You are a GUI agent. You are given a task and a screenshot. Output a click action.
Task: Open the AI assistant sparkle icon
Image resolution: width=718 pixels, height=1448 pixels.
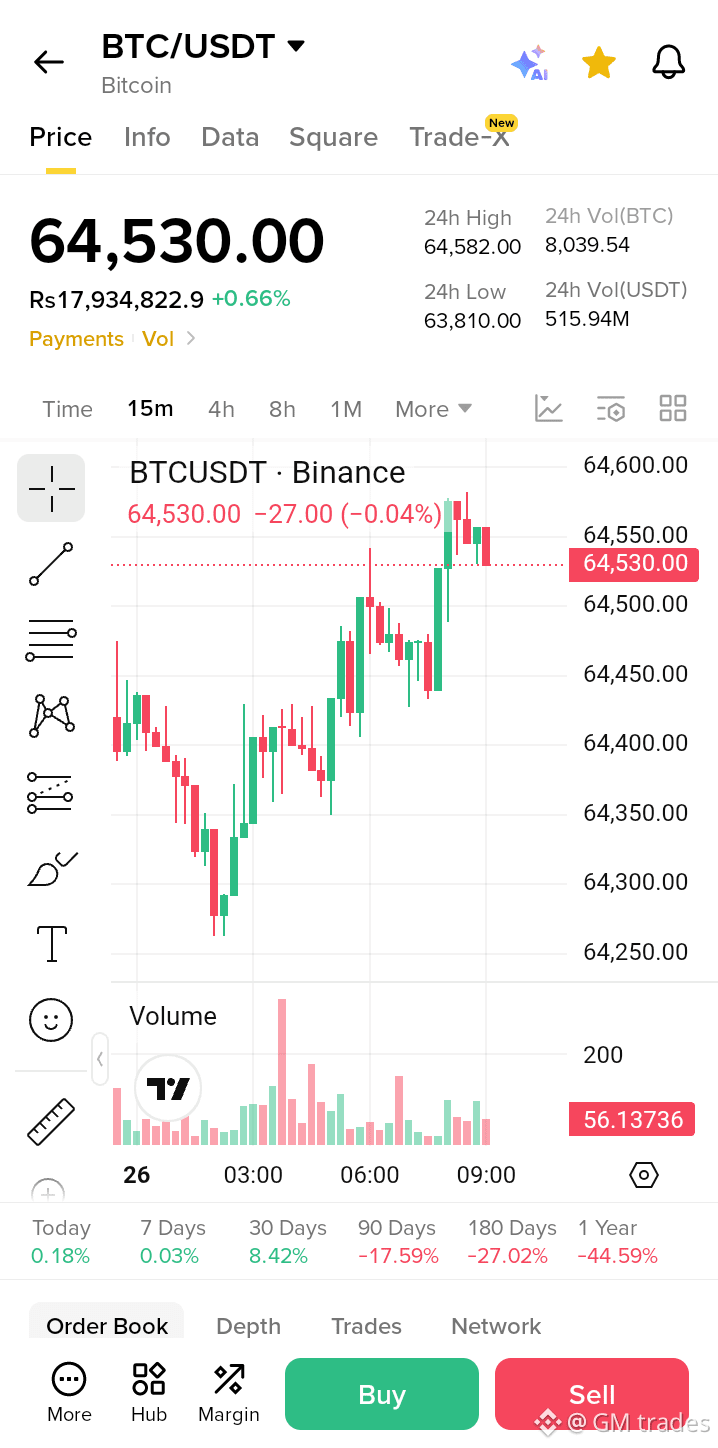pos(529,63)
